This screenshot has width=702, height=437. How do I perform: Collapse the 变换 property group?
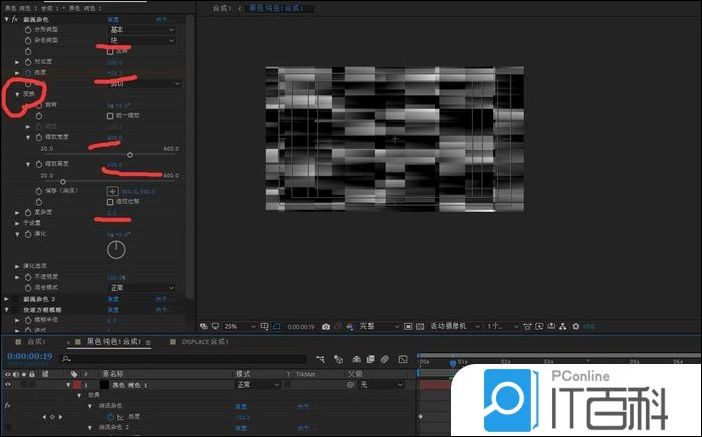pyautogui.click(x=18, y=94)
